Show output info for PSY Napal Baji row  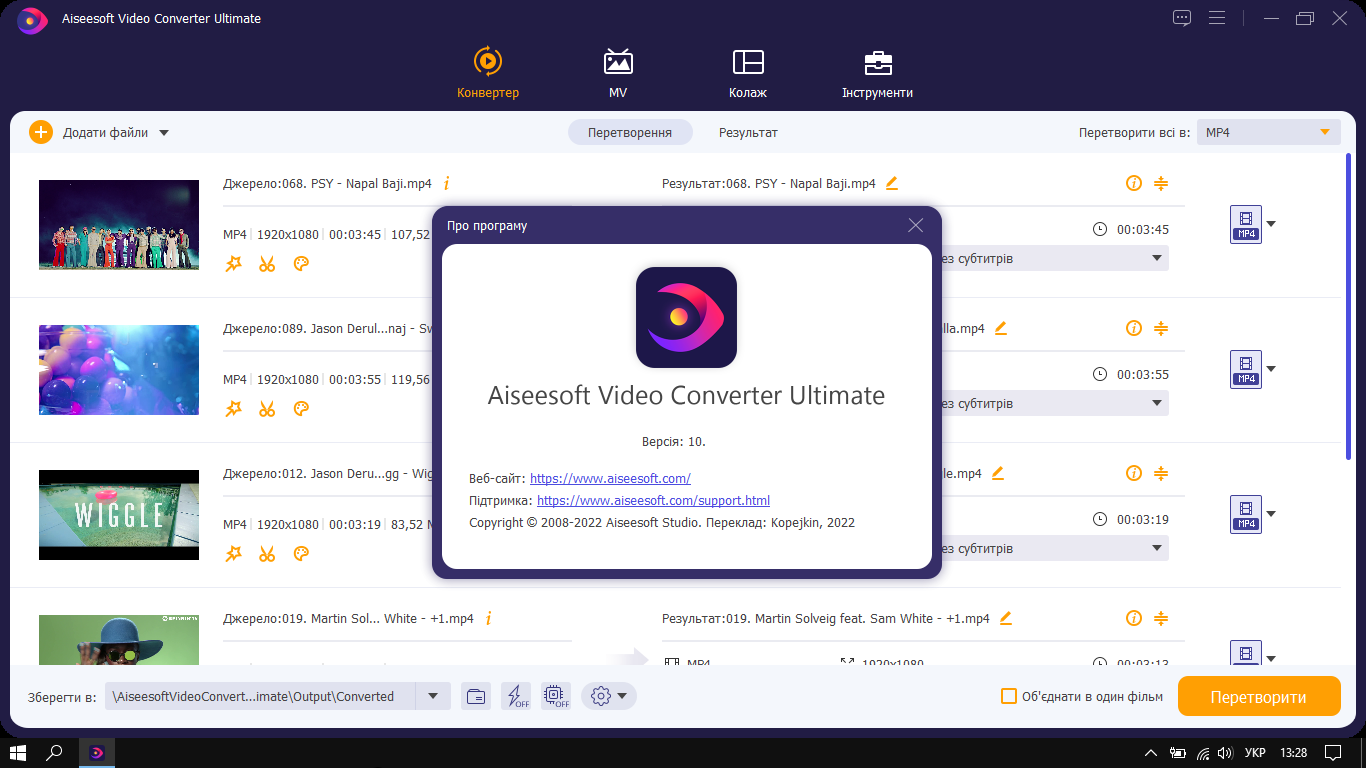click(x=1133, y=183)
